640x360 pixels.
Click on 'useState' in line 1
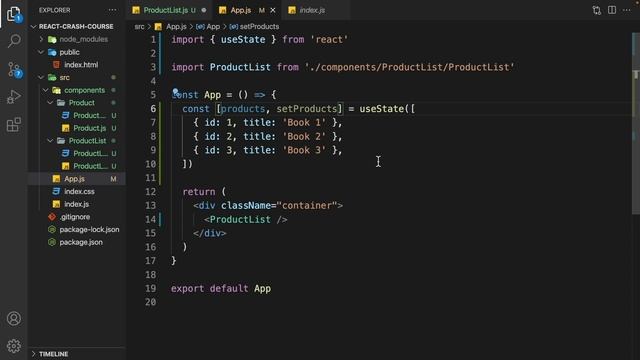pyautogui.click(x=243, y=40)
